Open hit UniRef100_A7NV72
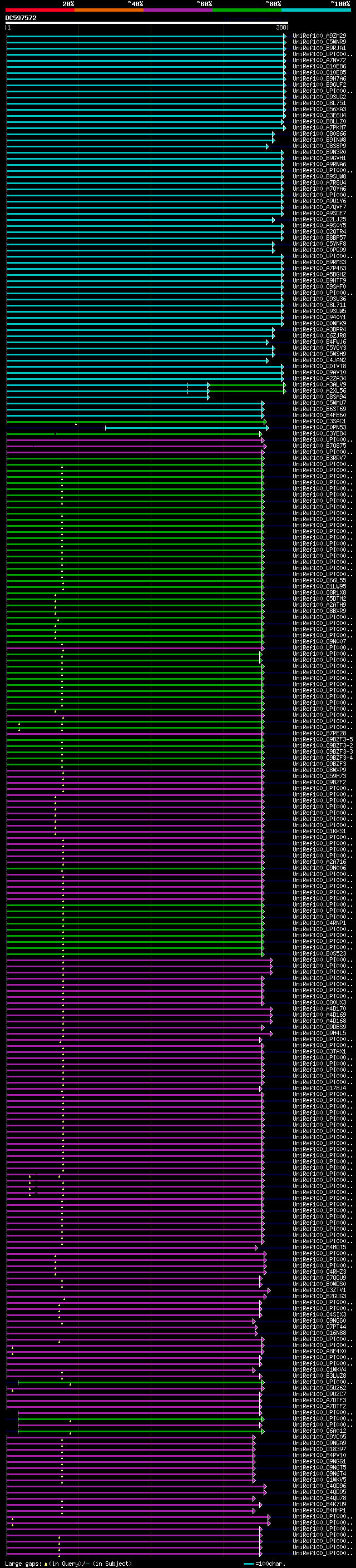Image resolution: width=356 pixels, height=1568 pixels. (319, 60)
